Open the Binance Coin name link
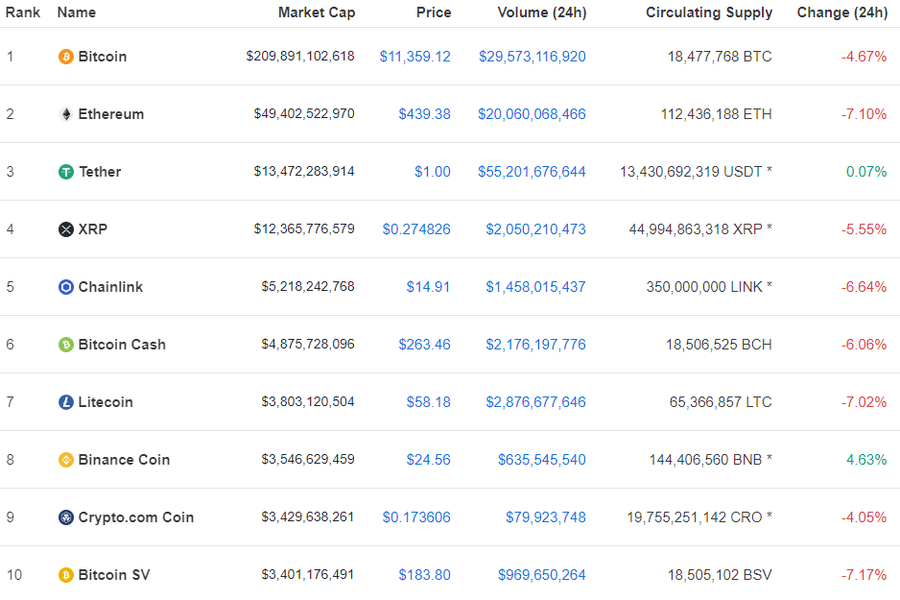Viewport: 900px width, 600px height. coord(124,459)
